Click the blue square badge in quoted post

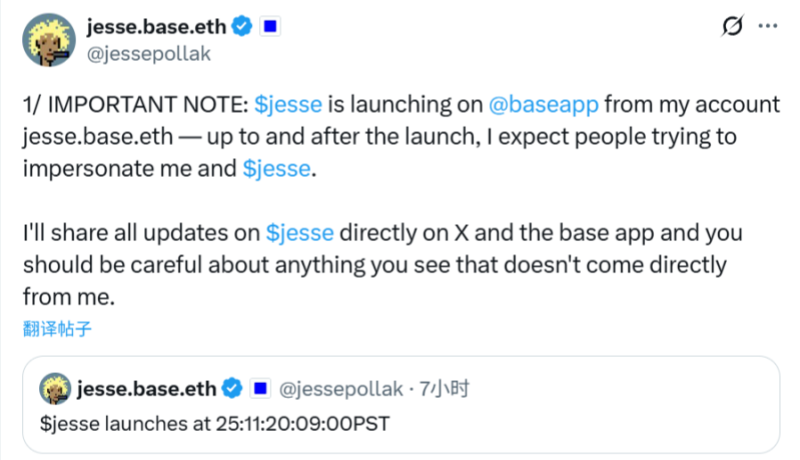coord(257,386)
